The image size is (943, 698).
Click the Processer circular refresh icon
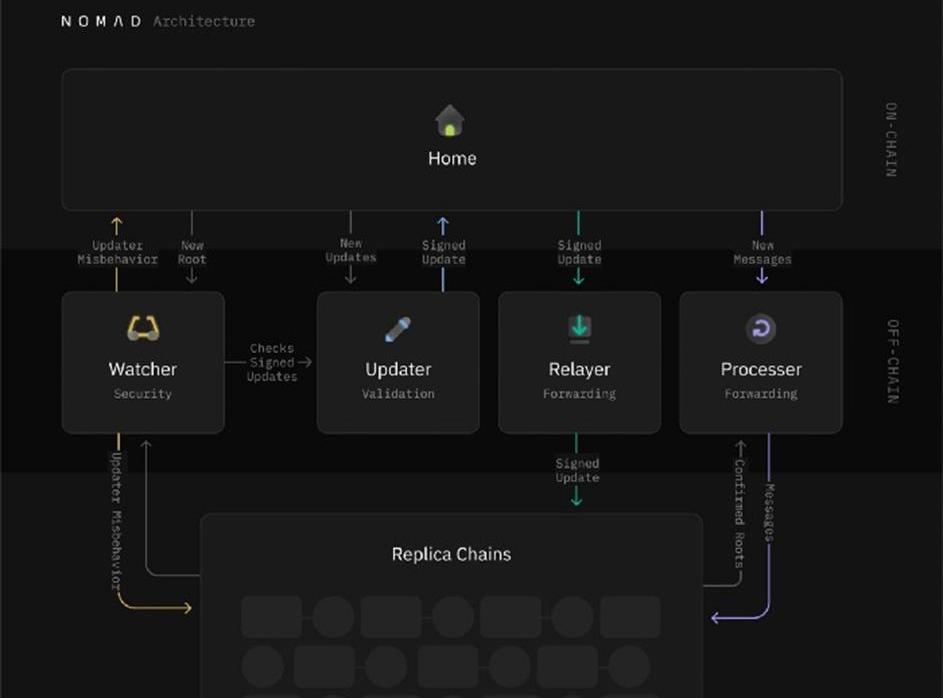click(761, 329)
